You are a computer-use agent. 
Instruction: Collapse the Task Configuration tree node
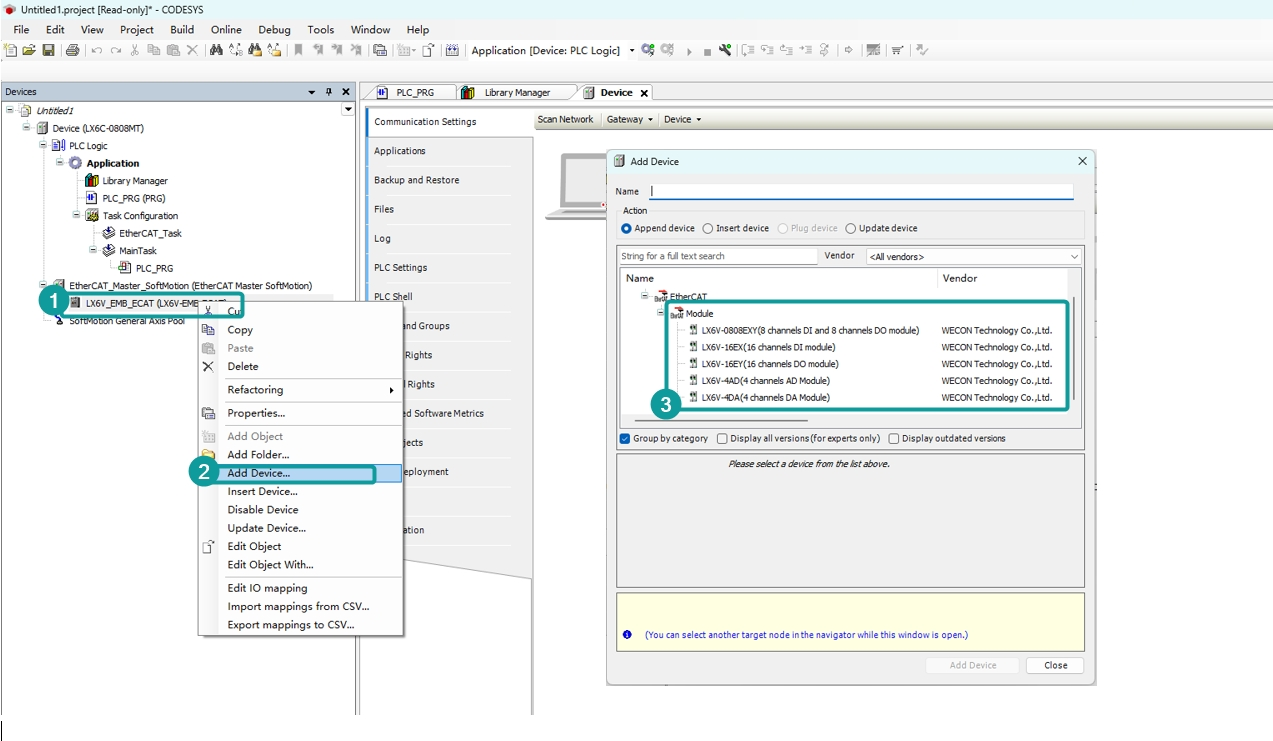tap(77, 215)
